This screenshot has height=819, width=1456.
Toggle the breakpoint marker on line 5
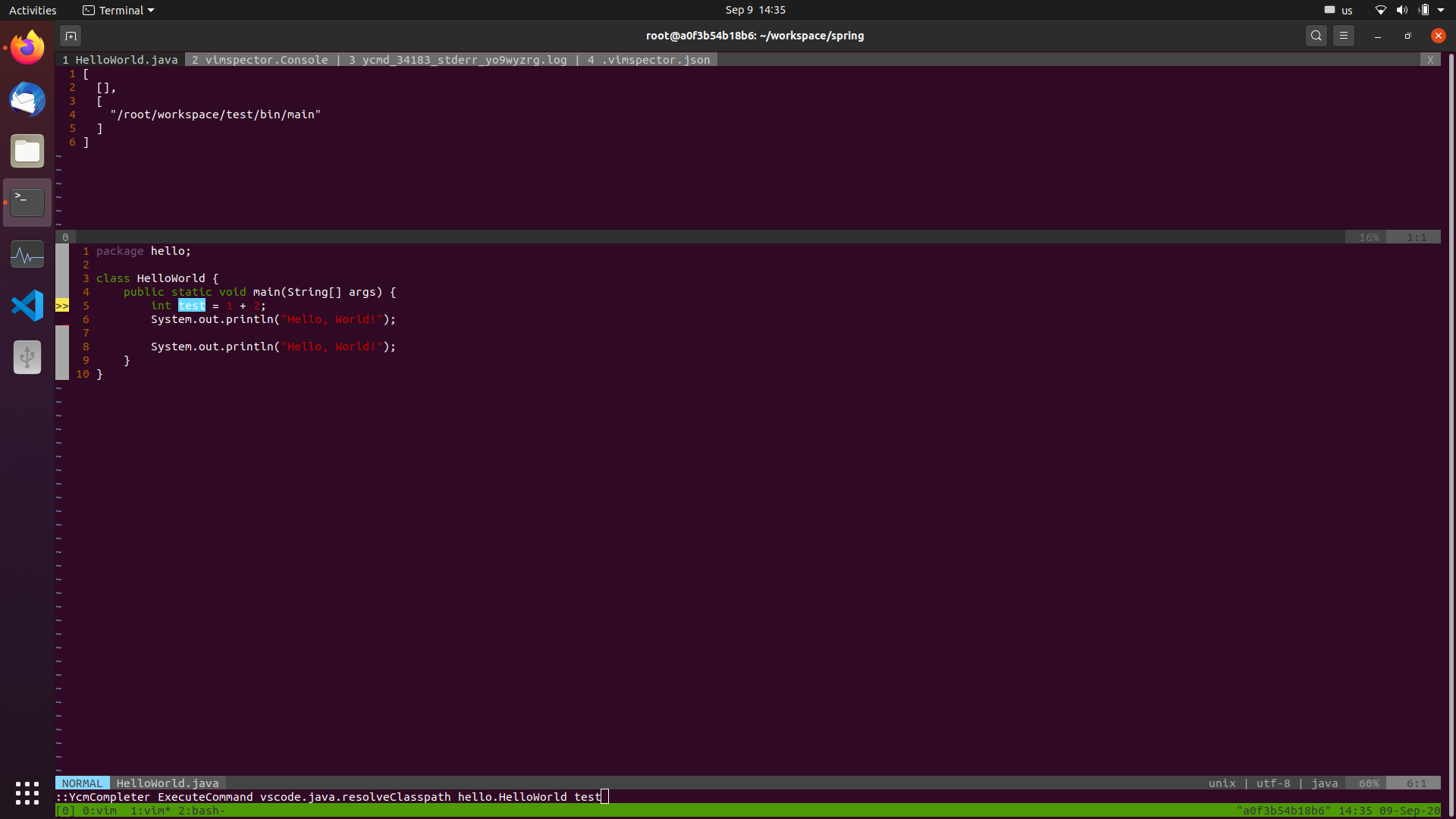click(62, 306)
